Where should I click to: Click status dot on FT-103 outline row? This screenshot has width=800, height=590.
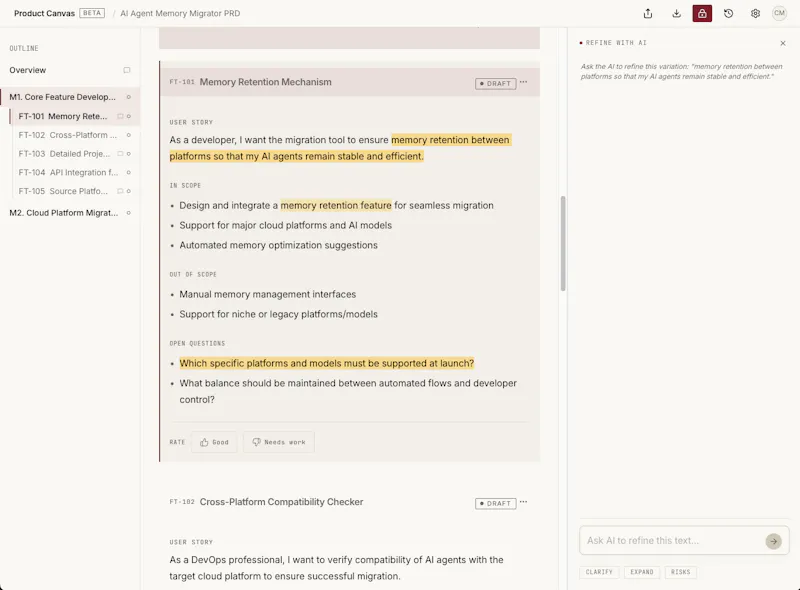click(129, 154)
